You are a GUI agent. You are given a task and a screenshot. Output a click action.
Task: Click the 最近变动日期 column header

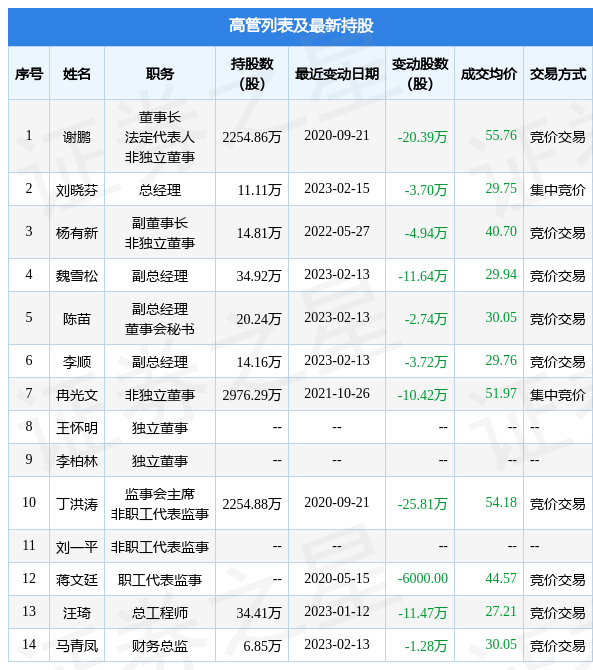tap(337, 74)
